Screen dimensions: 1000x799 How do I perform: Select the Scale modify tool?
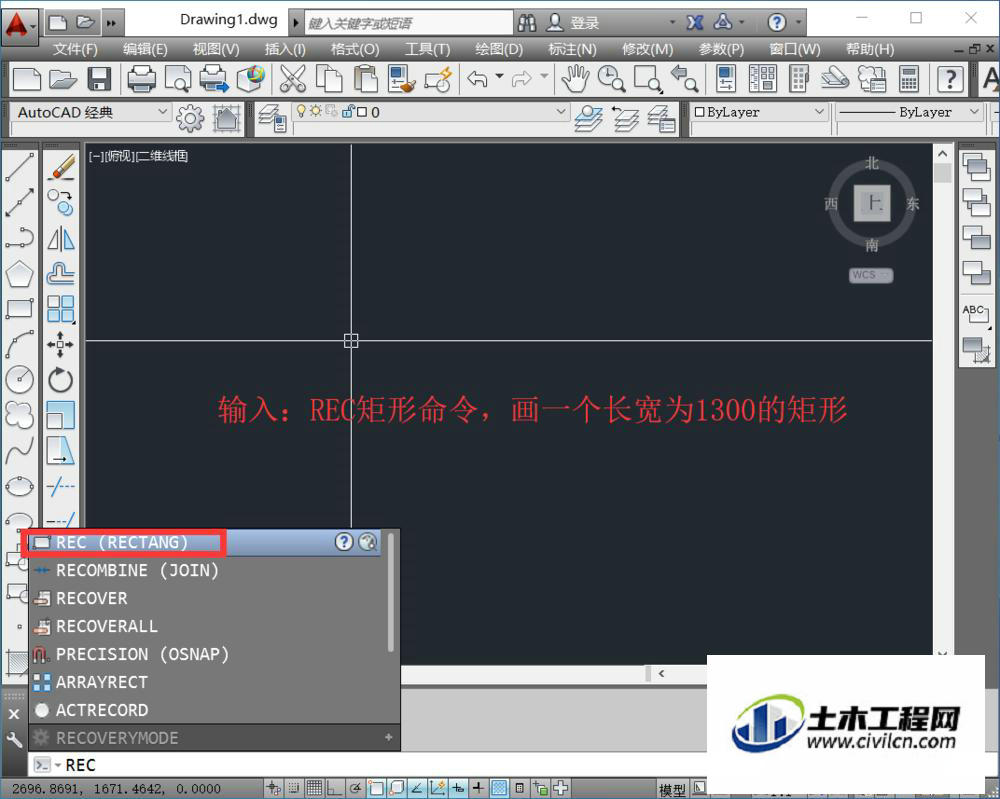click(61, 415)
